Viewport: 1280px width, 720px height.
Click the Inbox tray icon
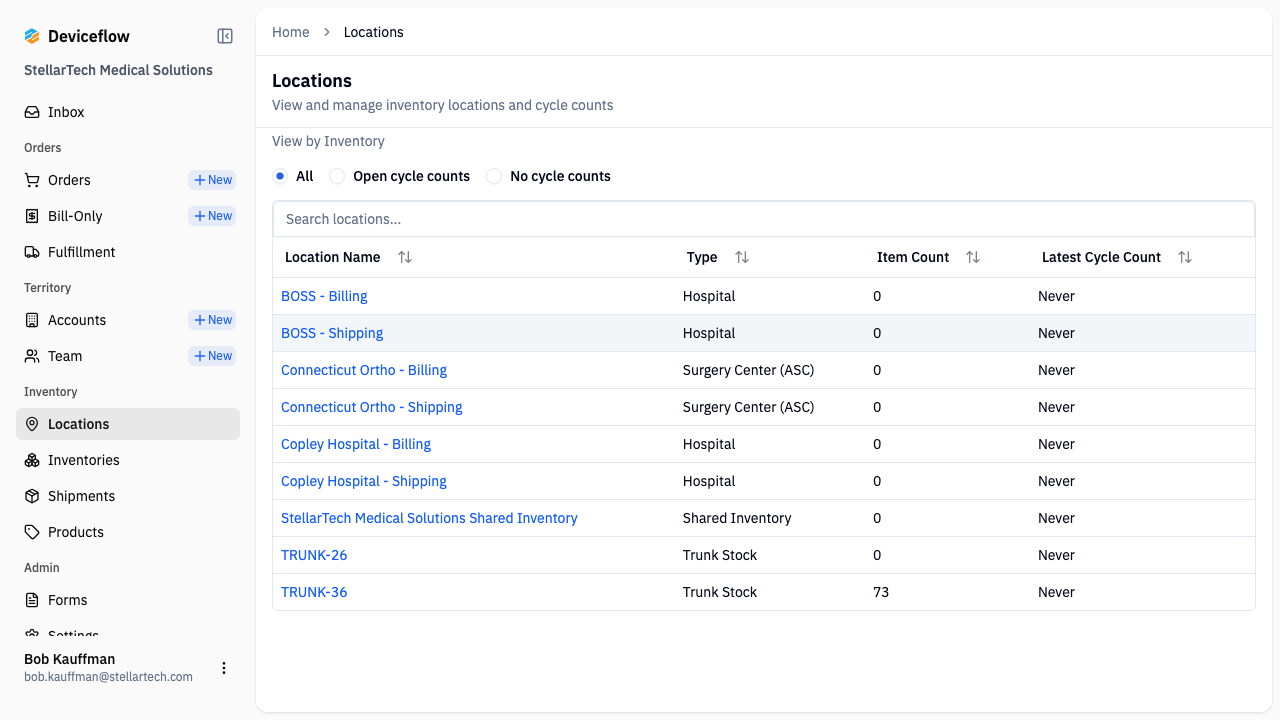tap(32, 112)
